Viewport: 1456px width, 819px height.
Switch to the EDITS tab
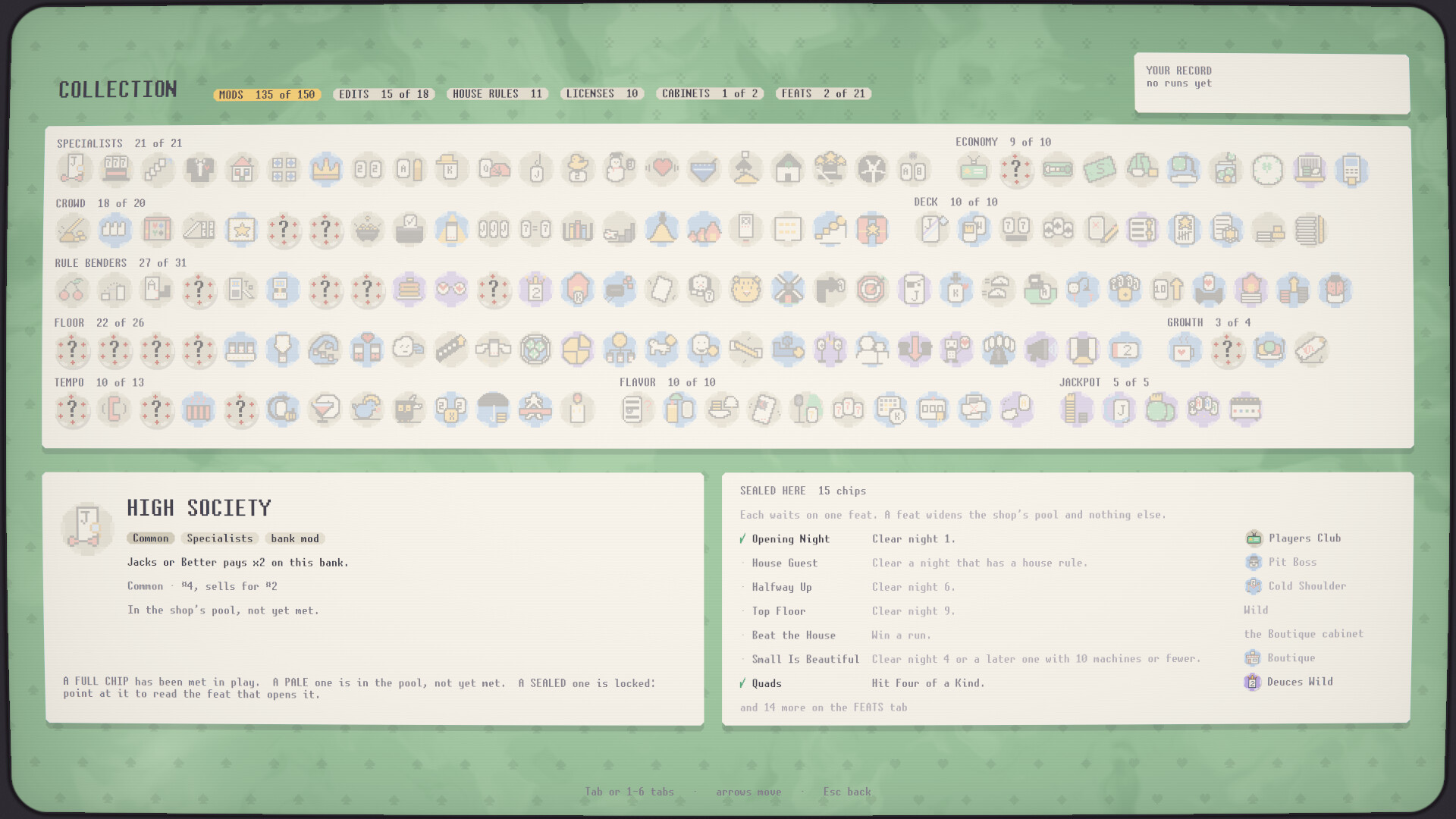384,94
